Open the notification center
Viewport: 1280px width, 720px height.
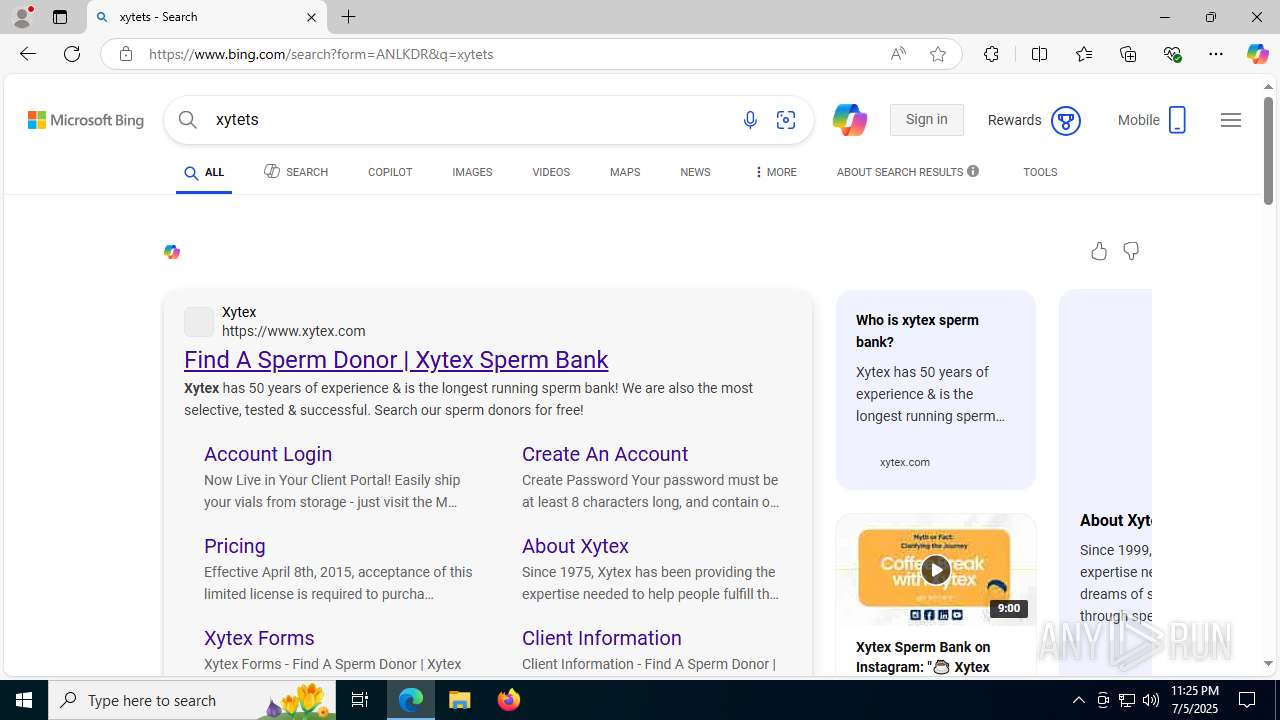point(1248,700)
